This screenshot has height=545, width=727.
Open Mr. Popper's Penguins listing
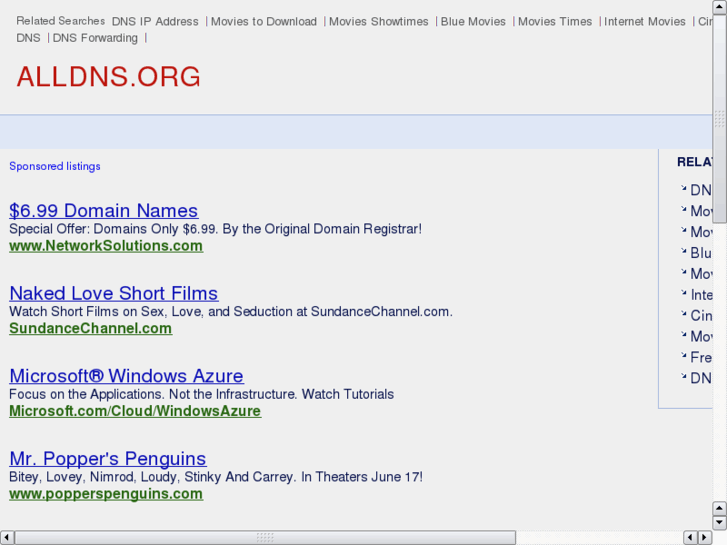(108, 458)
